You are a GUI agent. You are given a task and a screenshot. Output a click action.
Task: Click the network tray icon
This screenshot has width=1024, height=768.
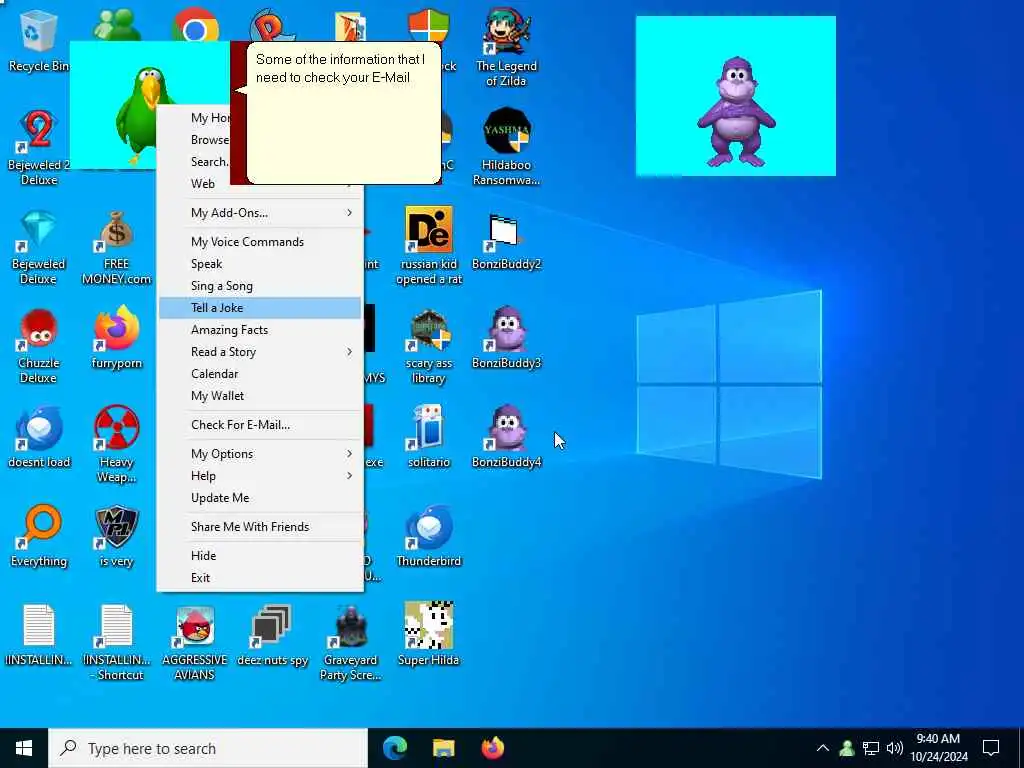(x=871, y=748)
